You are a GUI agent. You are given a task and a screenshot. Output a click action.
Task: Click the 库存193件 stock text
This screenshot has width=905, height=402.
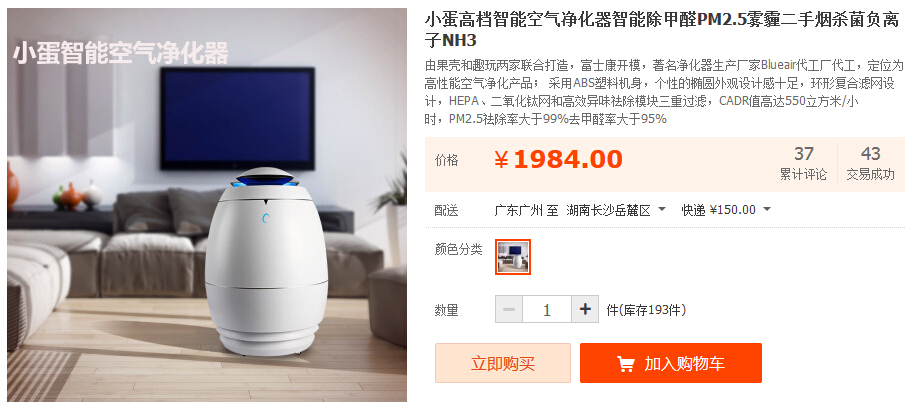point(650,310)
